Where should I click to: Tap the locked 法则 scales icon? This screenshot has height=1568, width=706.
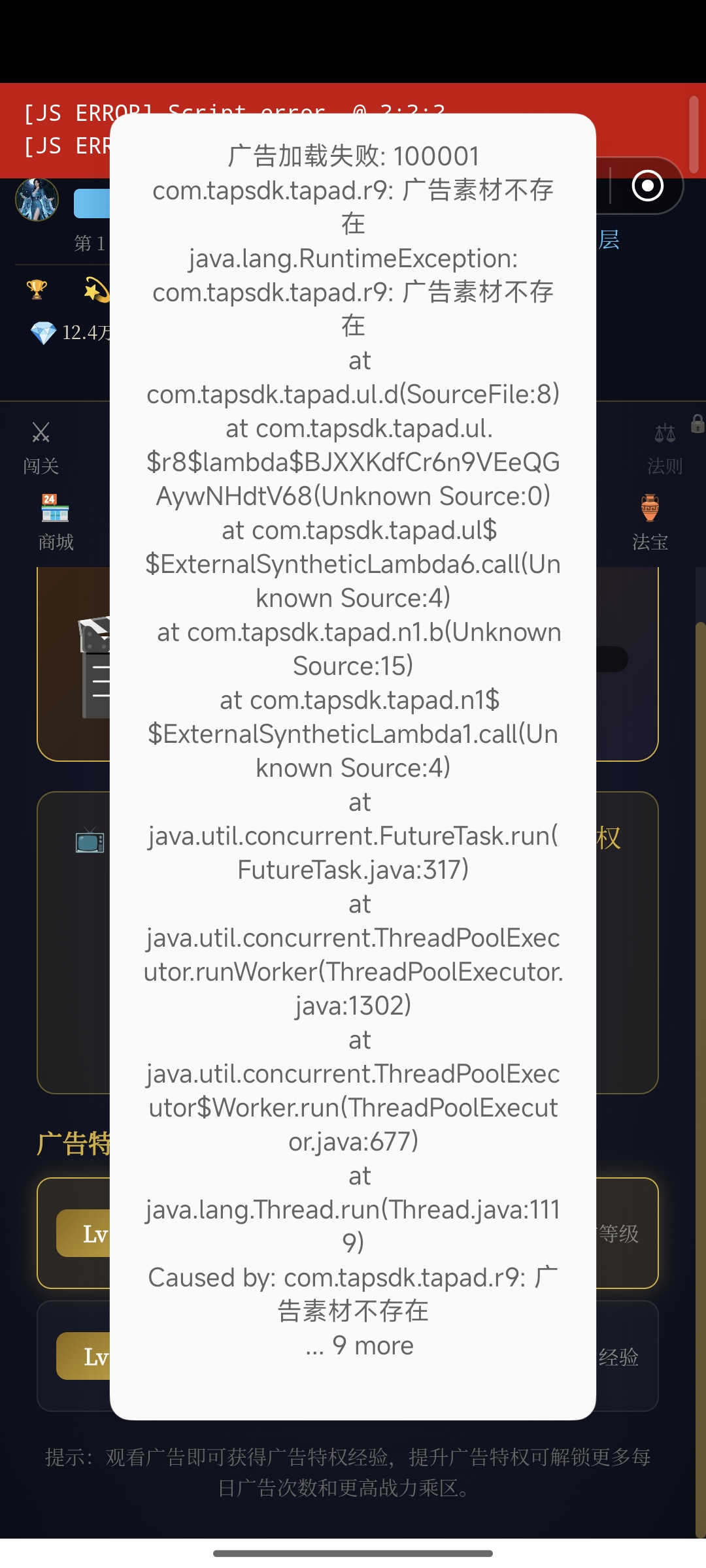pos(665,432)
